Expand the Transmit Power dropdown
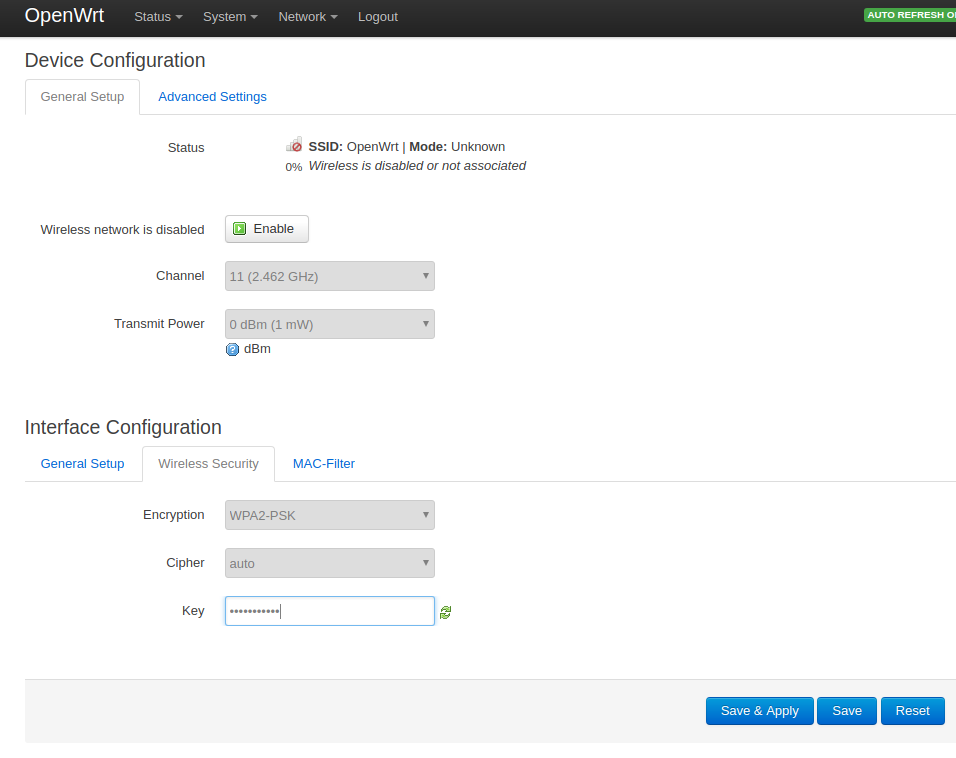The width and height of the screenshot is (956, 758). coord(329,324)
